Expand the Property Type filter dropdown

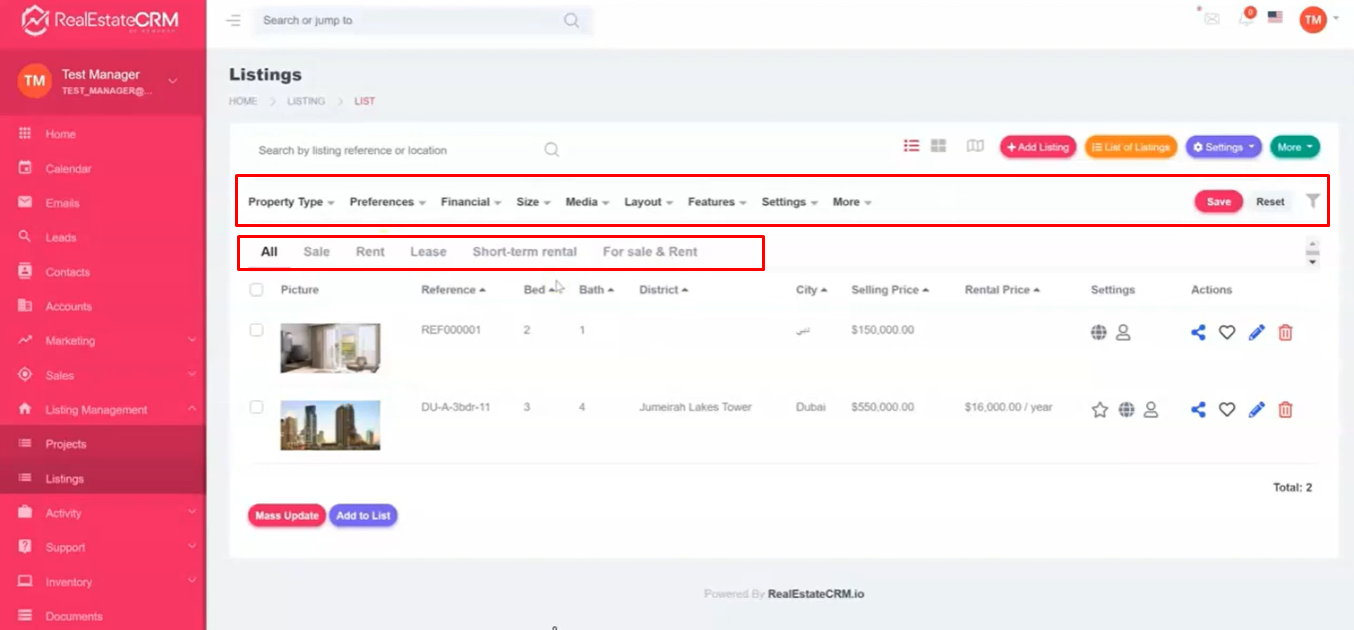click(291, 202)
